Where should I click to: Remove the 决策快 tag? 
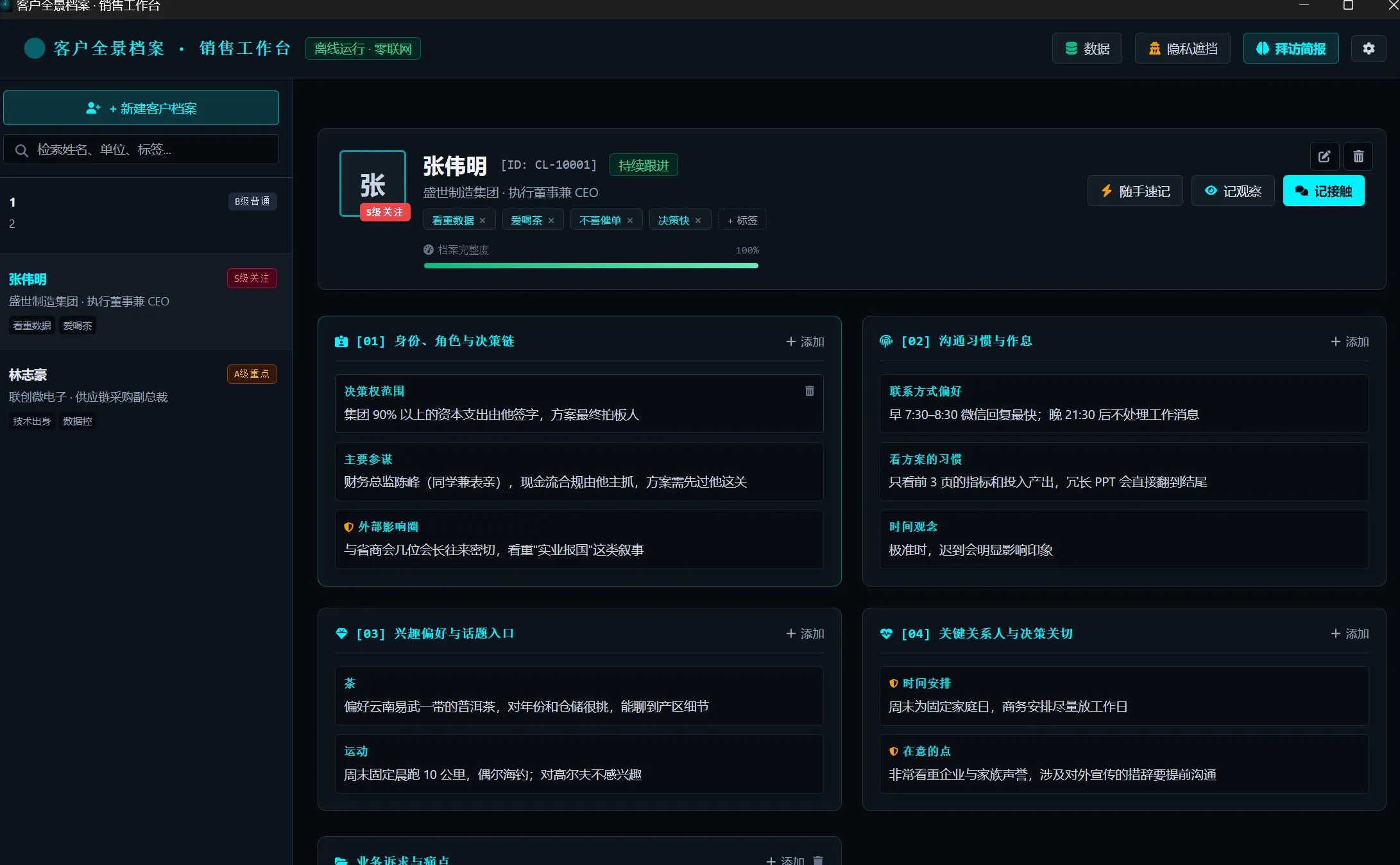pyautogui.click(x=697, y=220)
